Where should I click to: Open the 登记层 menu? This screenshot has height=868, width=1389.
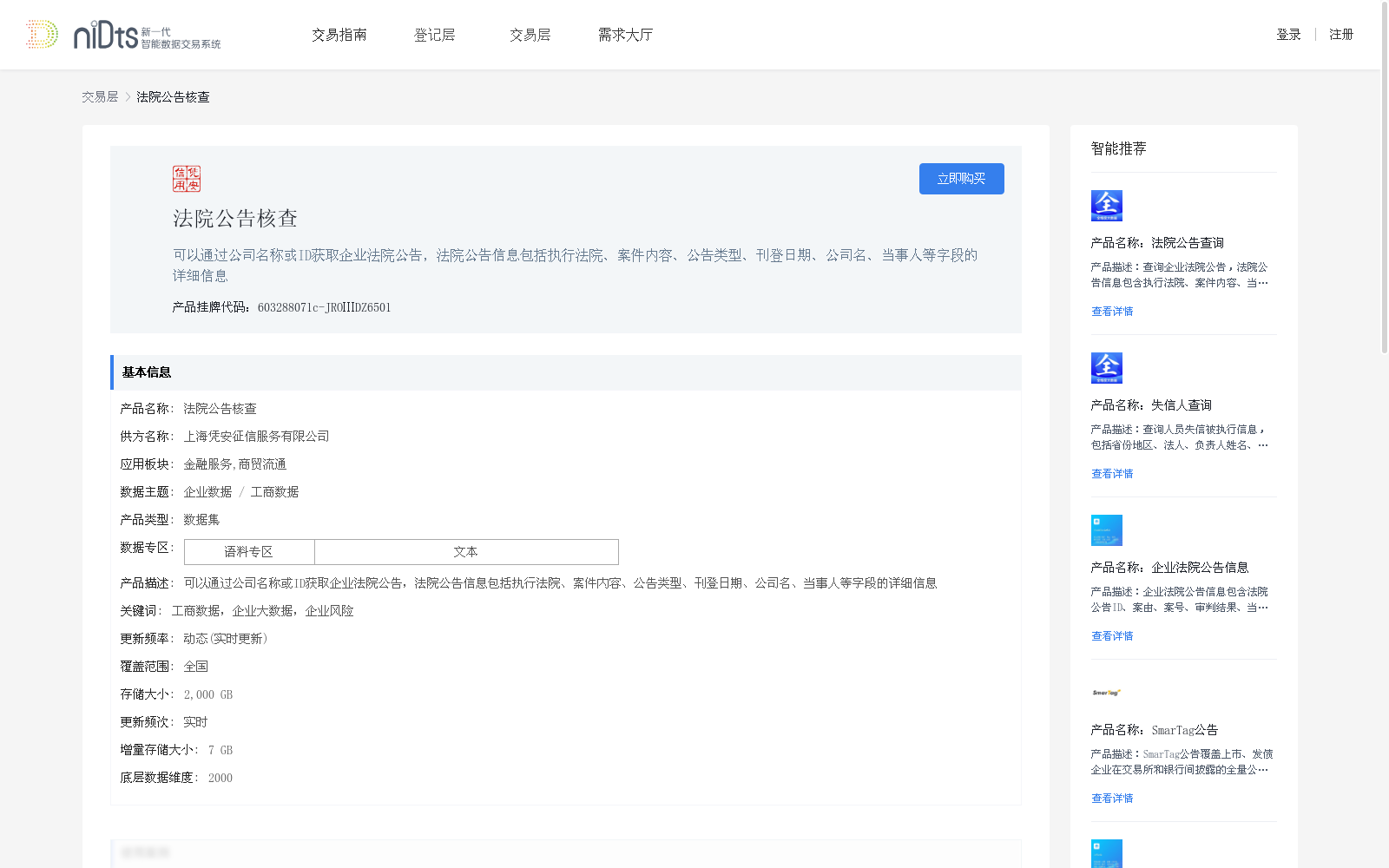tap(434, 35)
